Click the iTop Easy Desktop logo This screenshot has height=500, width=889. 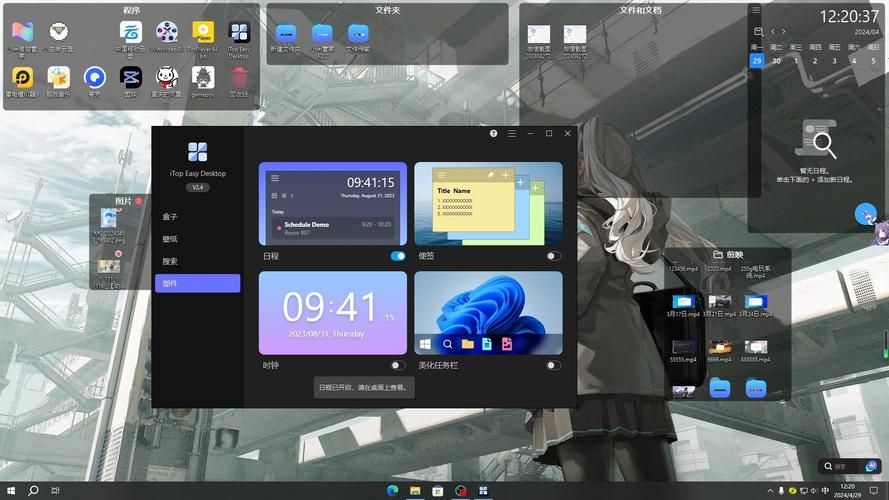pyautogui.click(x=197, y=152)
